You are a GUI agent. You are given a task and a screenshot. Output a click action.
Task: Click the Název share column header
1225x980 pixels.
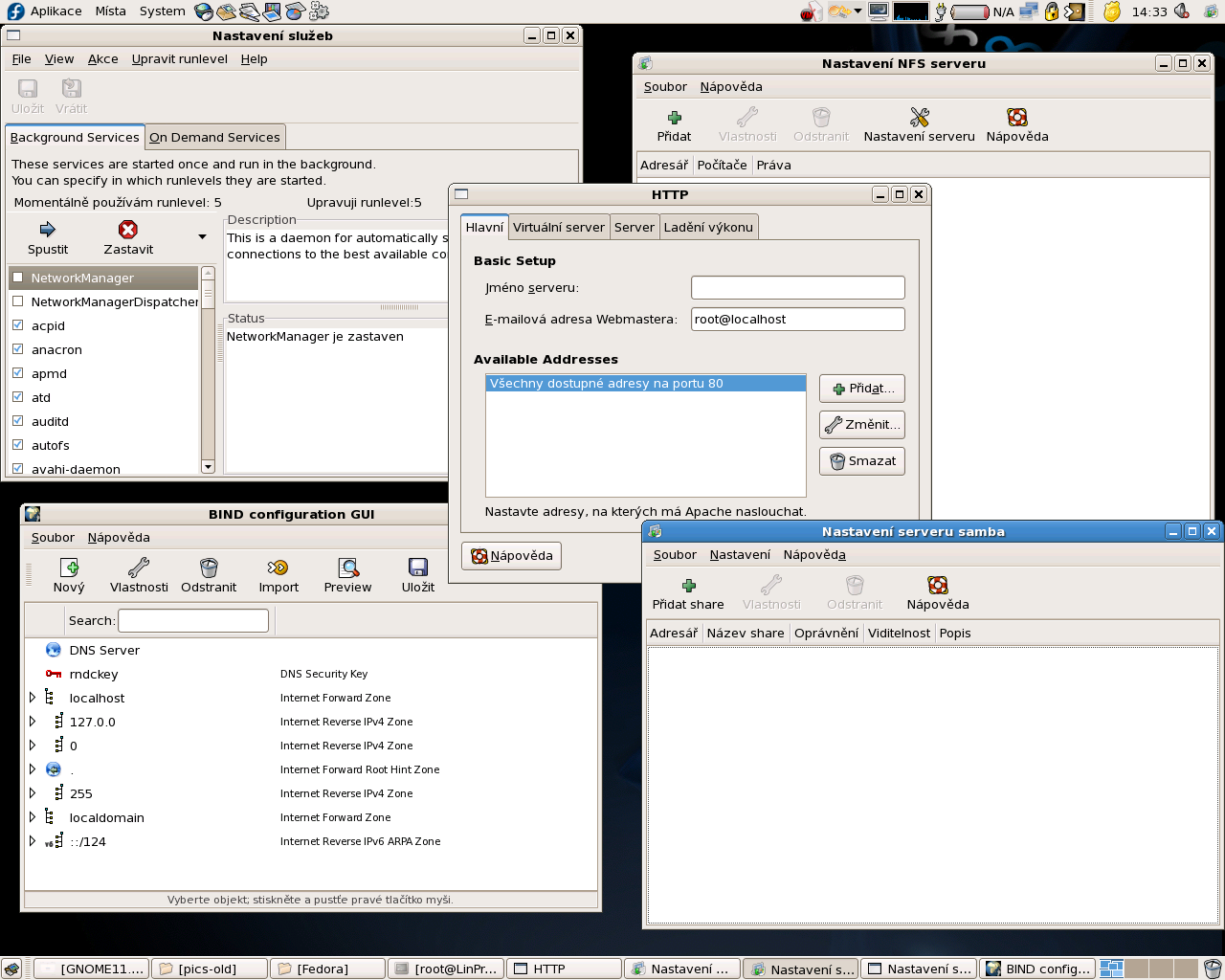point(746,633)
